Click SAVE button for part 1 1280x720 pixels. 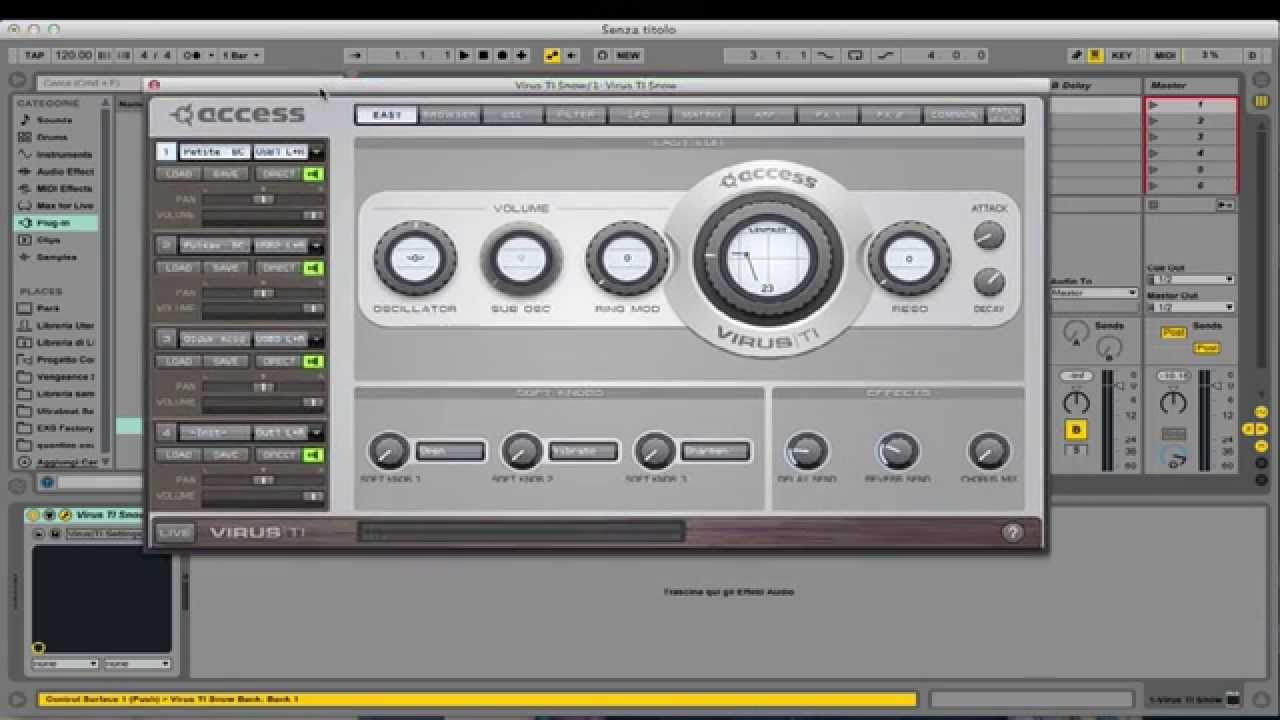click(226, 174)
